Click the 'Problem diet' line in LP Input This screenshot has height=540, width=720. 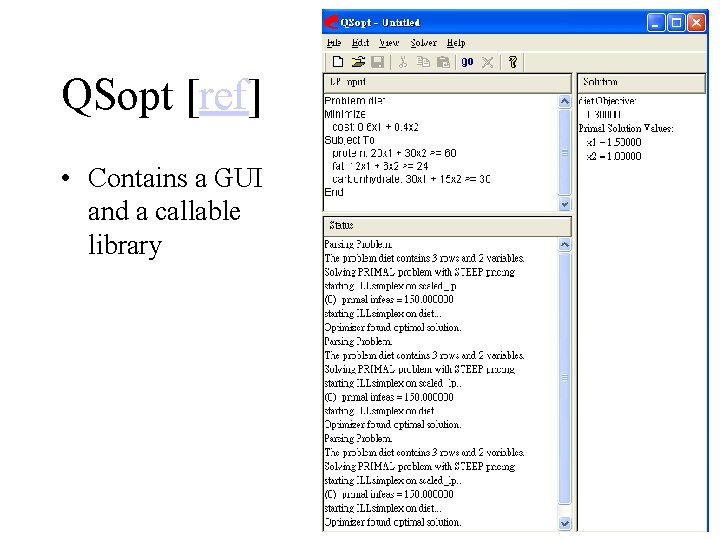coord(354,101)
